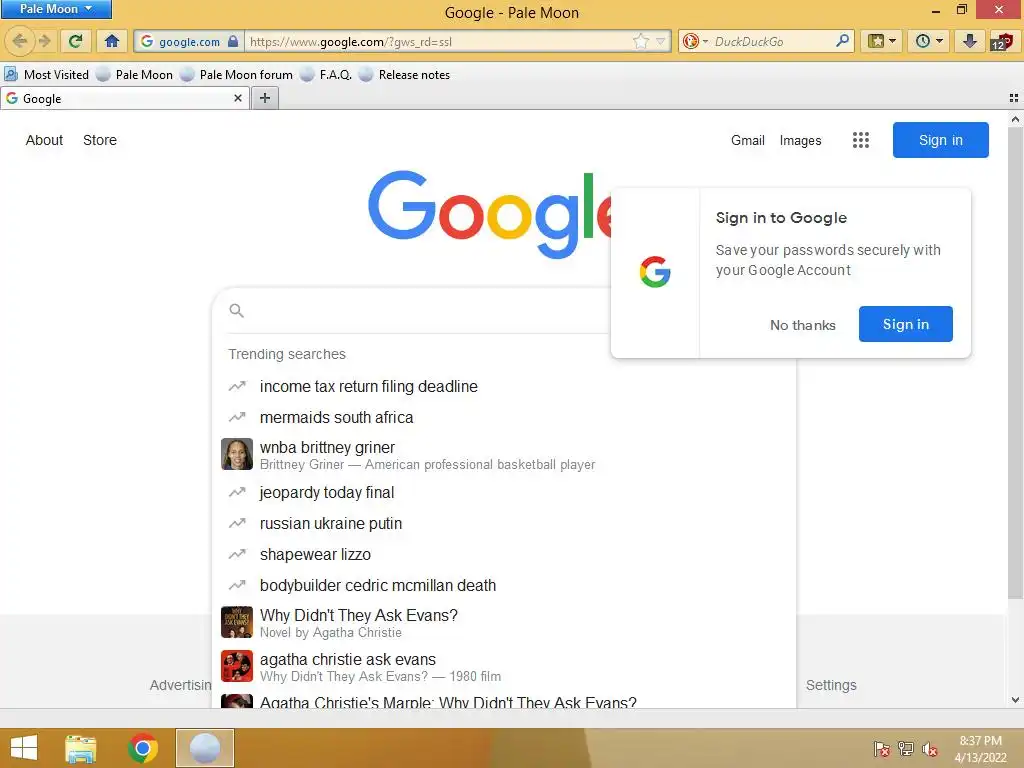This screenshot has height=768, width=1024.
Task: Open the Pale Moon bookmark
Action: 135,74
